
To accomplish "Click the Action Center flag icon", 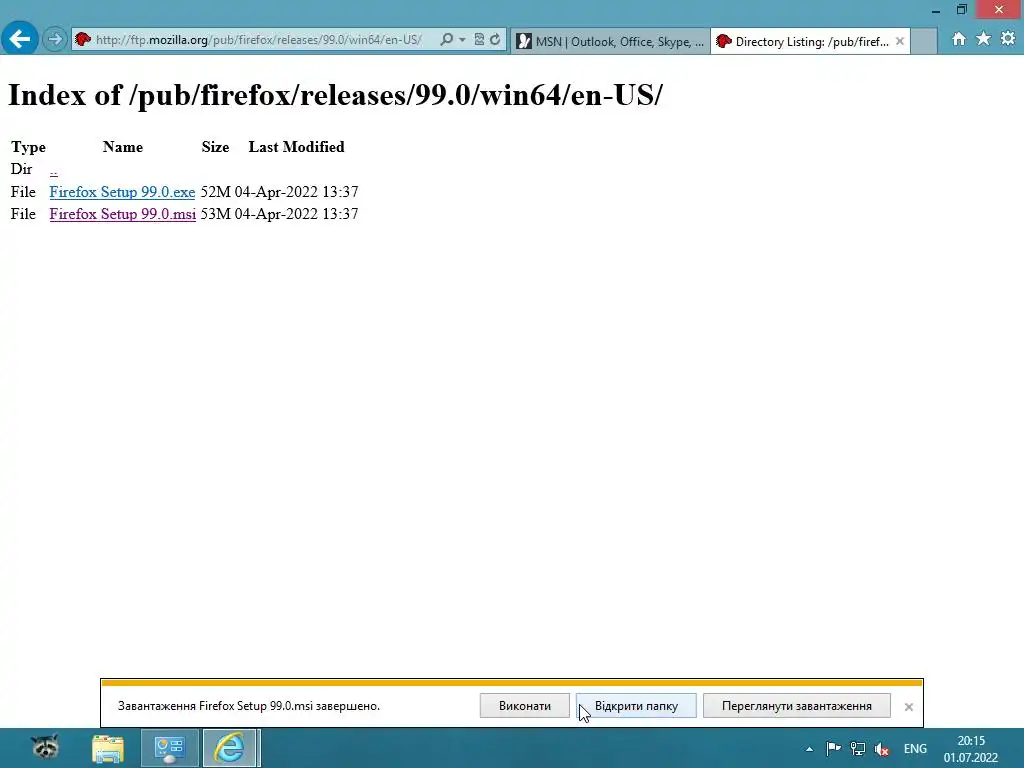I will coord(833,748).
